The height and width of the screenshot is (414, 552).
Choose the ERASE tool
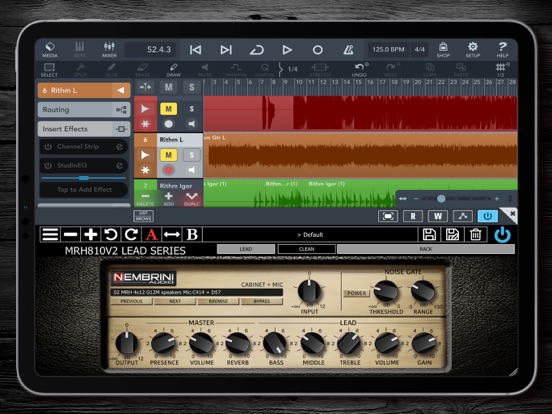click(x=143, y=70)
